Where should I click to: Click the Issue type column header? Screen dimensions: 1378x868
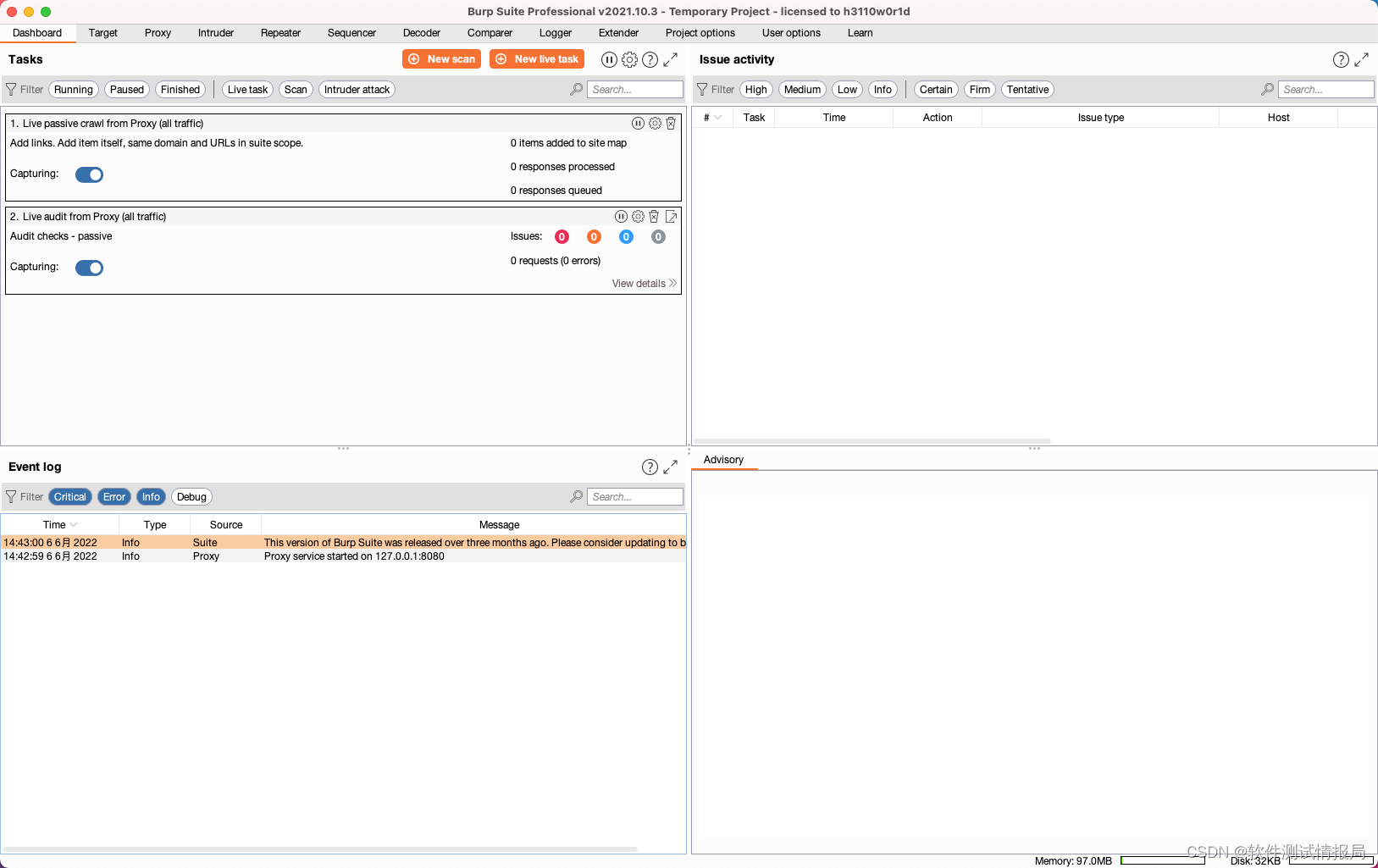click(x=1101, y=118)
